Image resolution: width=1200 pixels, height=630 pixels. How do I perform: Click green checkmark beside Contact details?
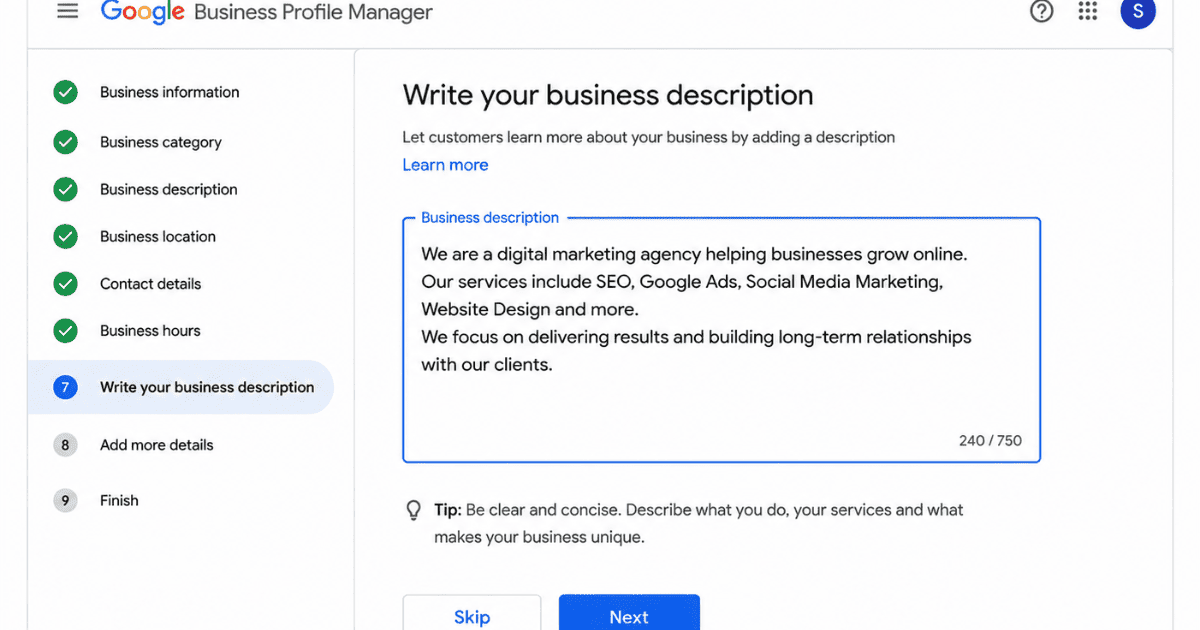(65, 284)
